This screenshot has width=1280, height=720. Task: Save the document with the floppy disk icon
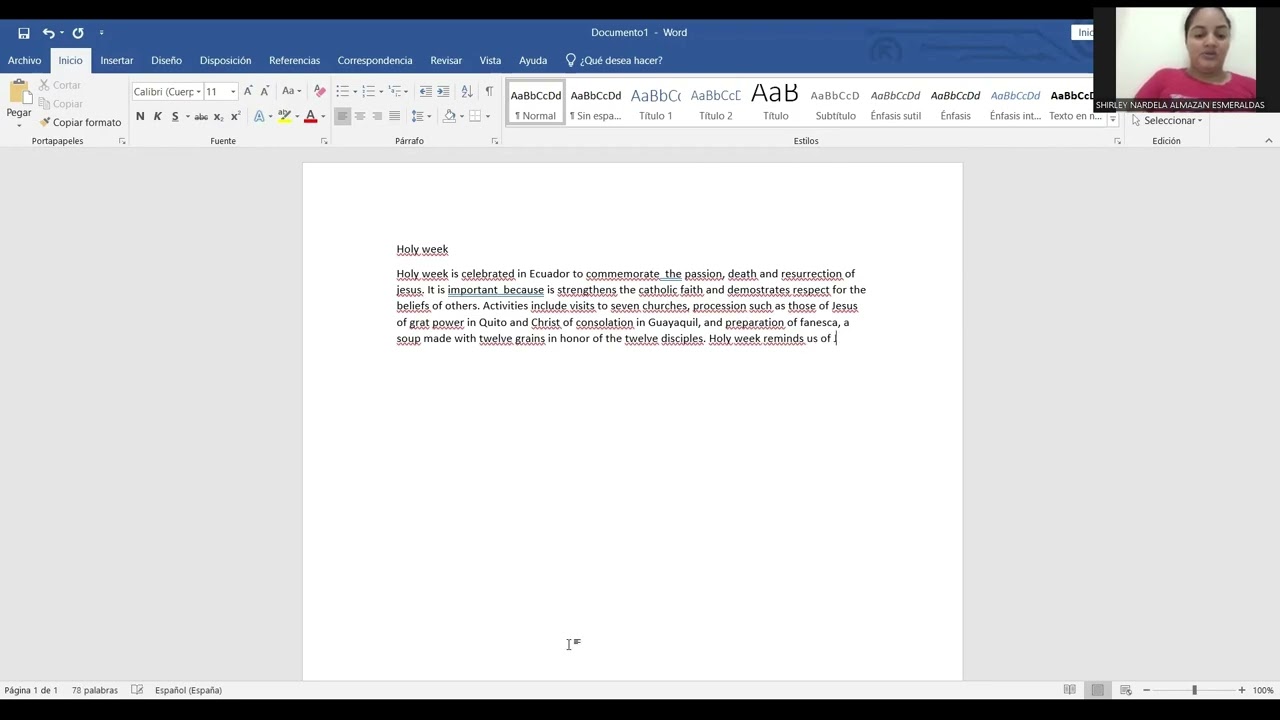[x=24, y=33]
